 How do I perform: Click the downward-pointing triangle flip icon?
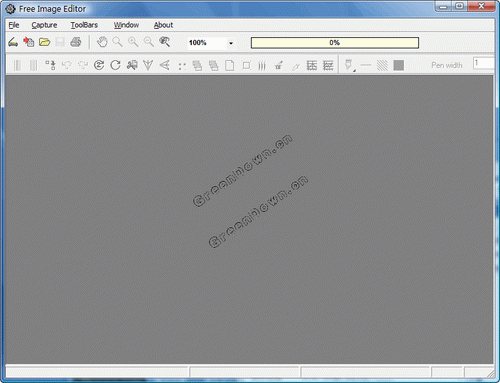point(148,65)
